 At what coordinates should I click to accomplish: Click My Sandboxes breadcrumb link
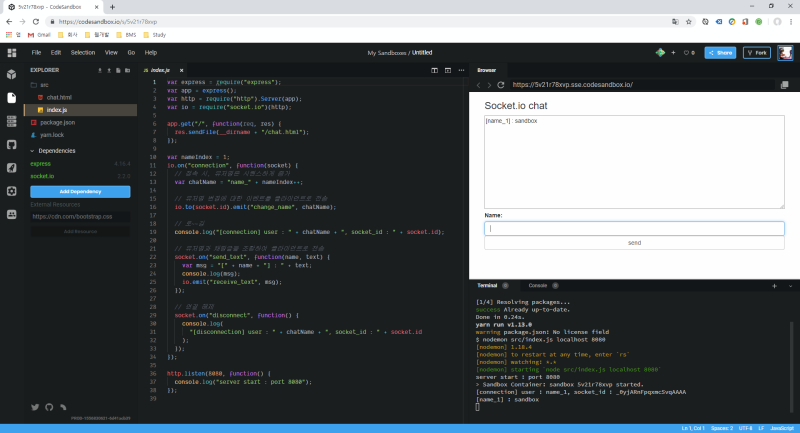[387, 53]
